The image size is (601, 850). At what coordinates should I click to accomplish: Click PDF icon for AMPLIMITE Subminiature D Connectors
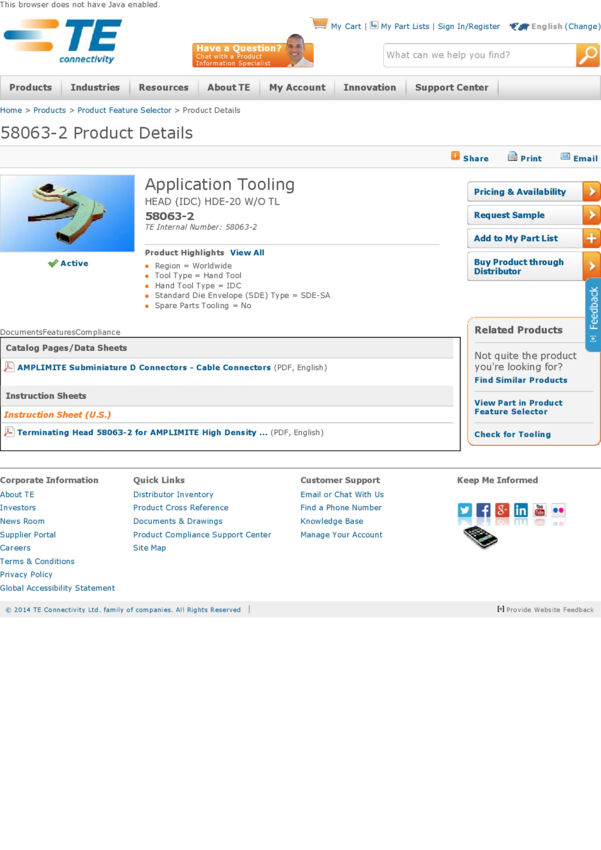(9, 367)
